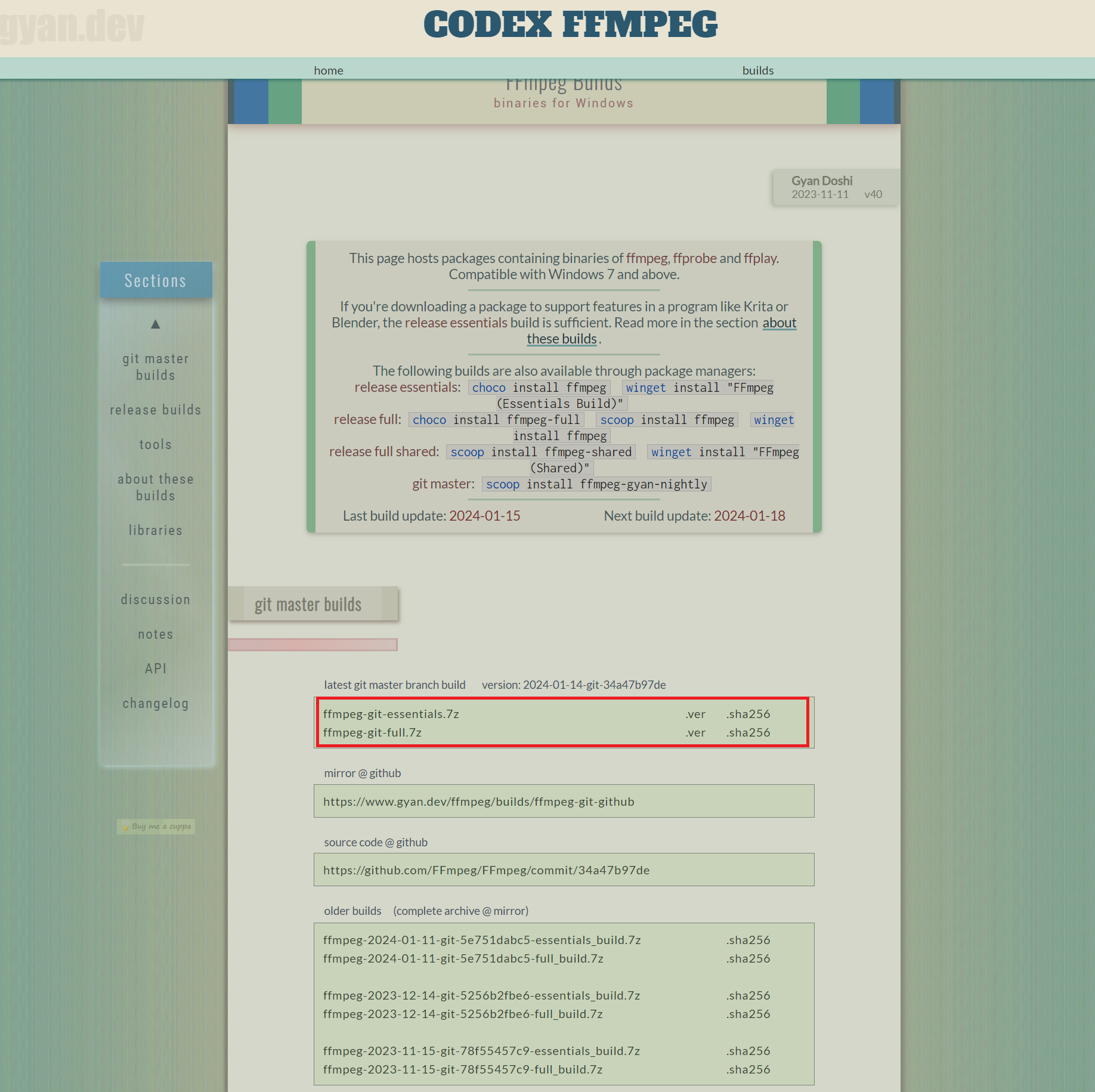Click 'choco install ffmpeg-full' command
Image resolution: width=1095 pixels, height=1092 pixels.
tap(496, 420)
